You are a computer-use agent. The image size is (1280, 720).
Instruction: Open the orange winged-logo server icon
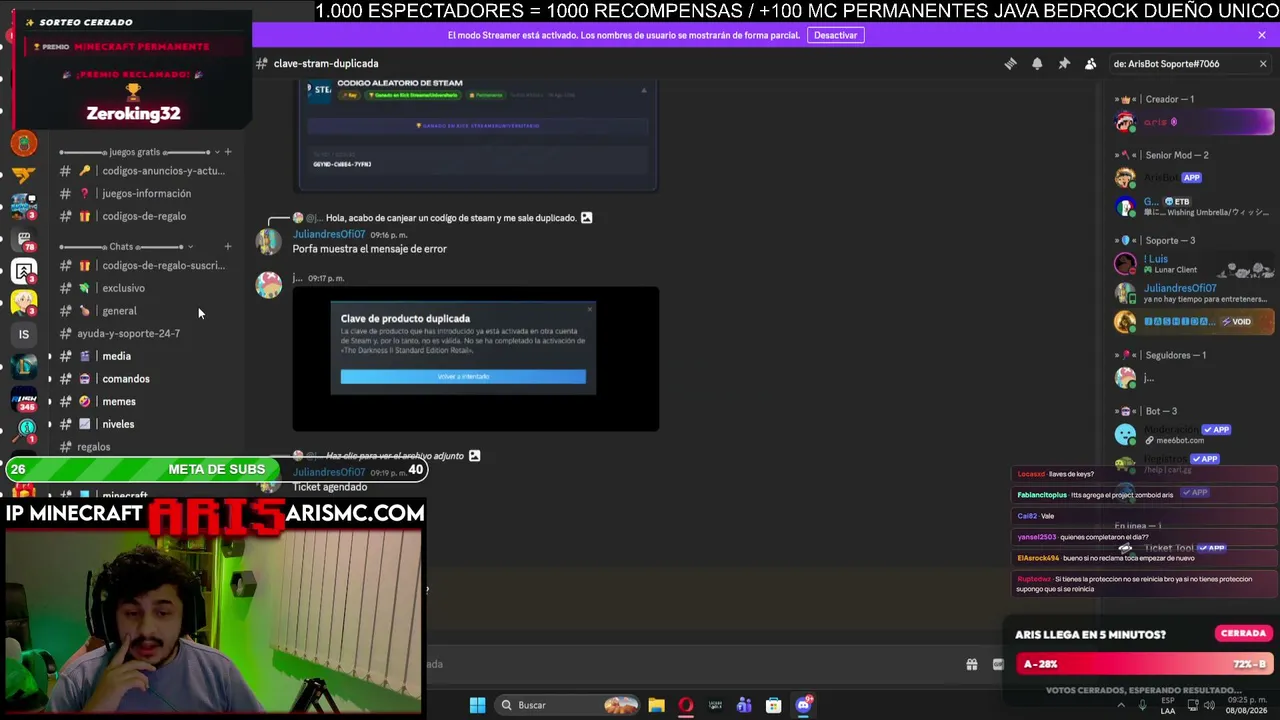pyautogui.click(x=24, y=175)
